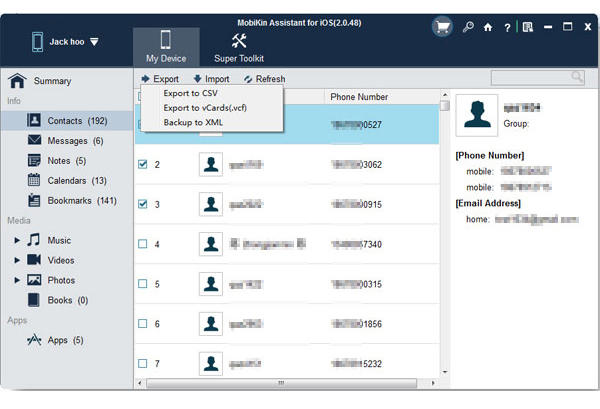Uncheck contact row 2 checkbox
The image size is (600, 409).
tap(142, 164)
